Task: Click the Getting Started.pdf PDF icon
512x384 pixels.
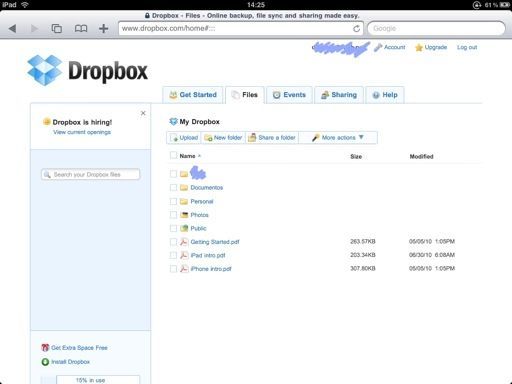Action: [x=184, y=242]
